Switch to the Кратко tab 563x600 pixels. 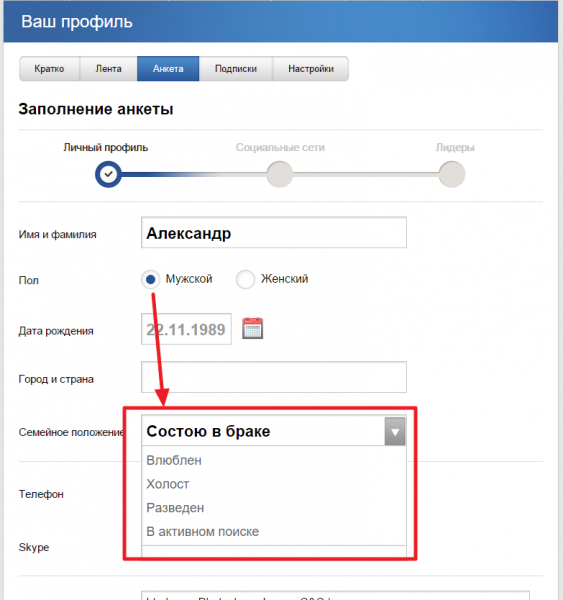49,69
